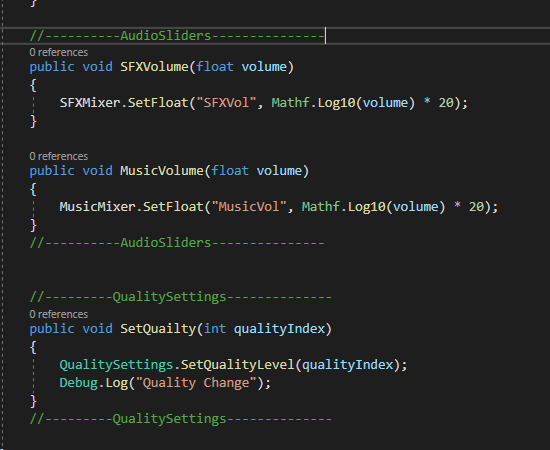The width and height of the screenshot is (550, 450).
Task: Click SFXMixer identifier in SetFloat call
Action: (x=90, y=103)
